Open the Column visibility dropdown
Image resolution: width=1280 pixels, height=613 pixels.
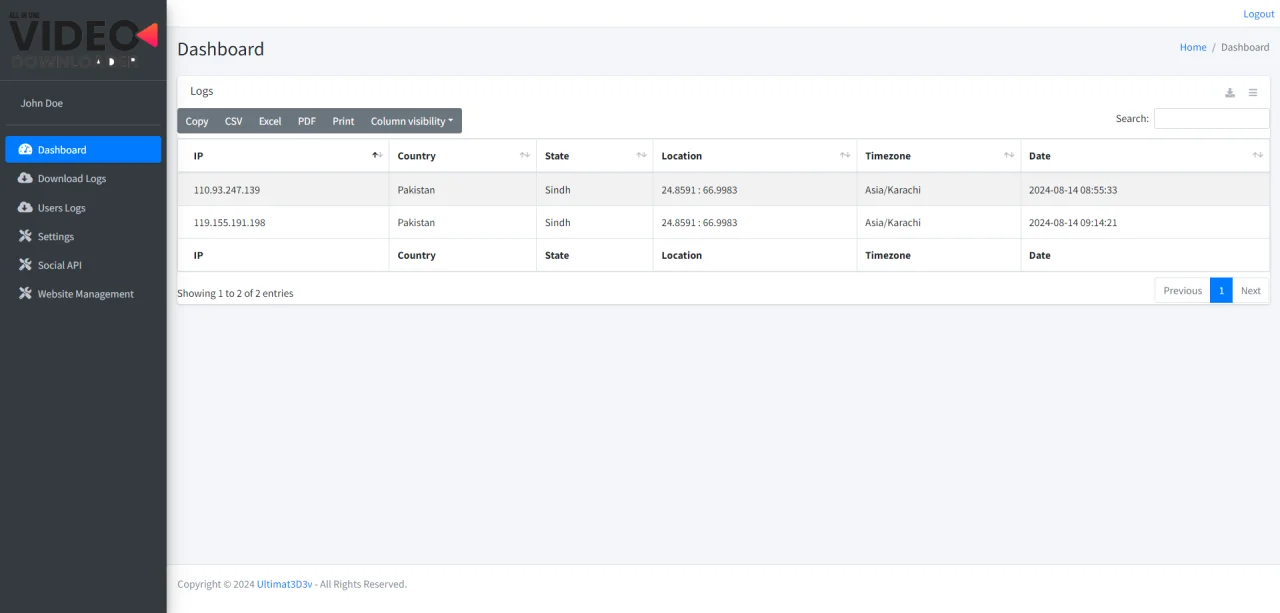click(x=412, y=121)
